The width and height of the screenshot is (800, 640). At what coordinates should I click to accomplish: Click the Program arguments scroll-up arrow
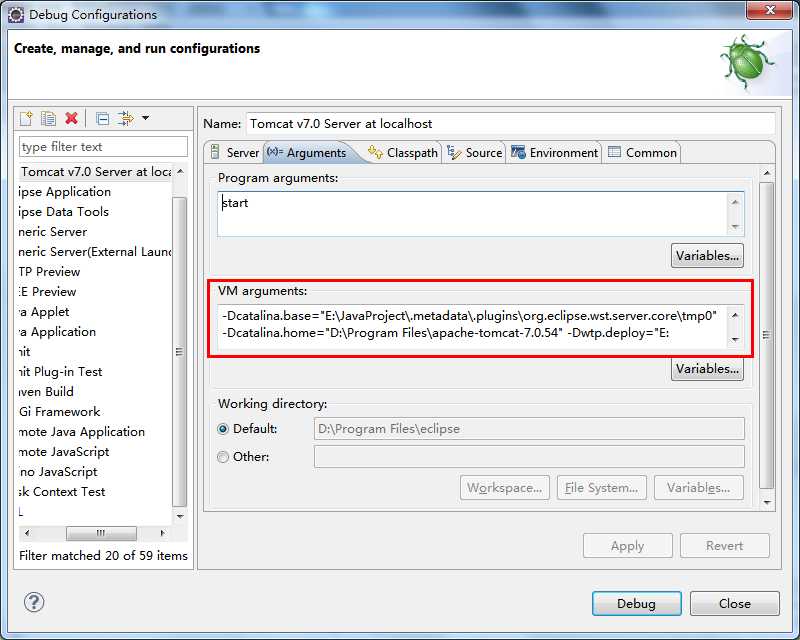[x=735, y=202]
